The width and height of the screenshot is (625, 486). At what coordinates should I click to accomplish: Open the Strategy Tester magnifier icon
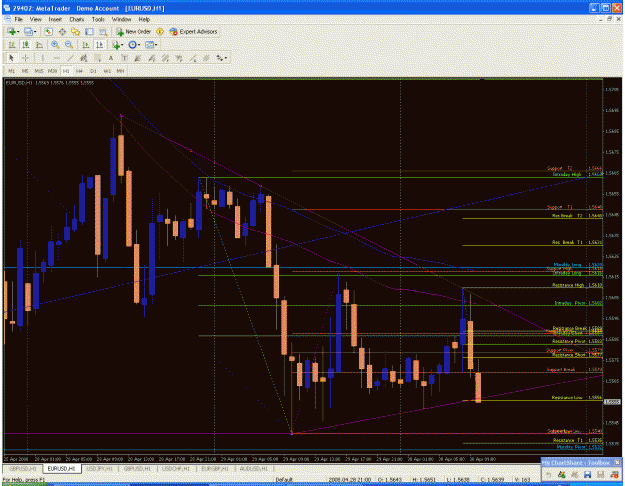(x=103, y=31)
